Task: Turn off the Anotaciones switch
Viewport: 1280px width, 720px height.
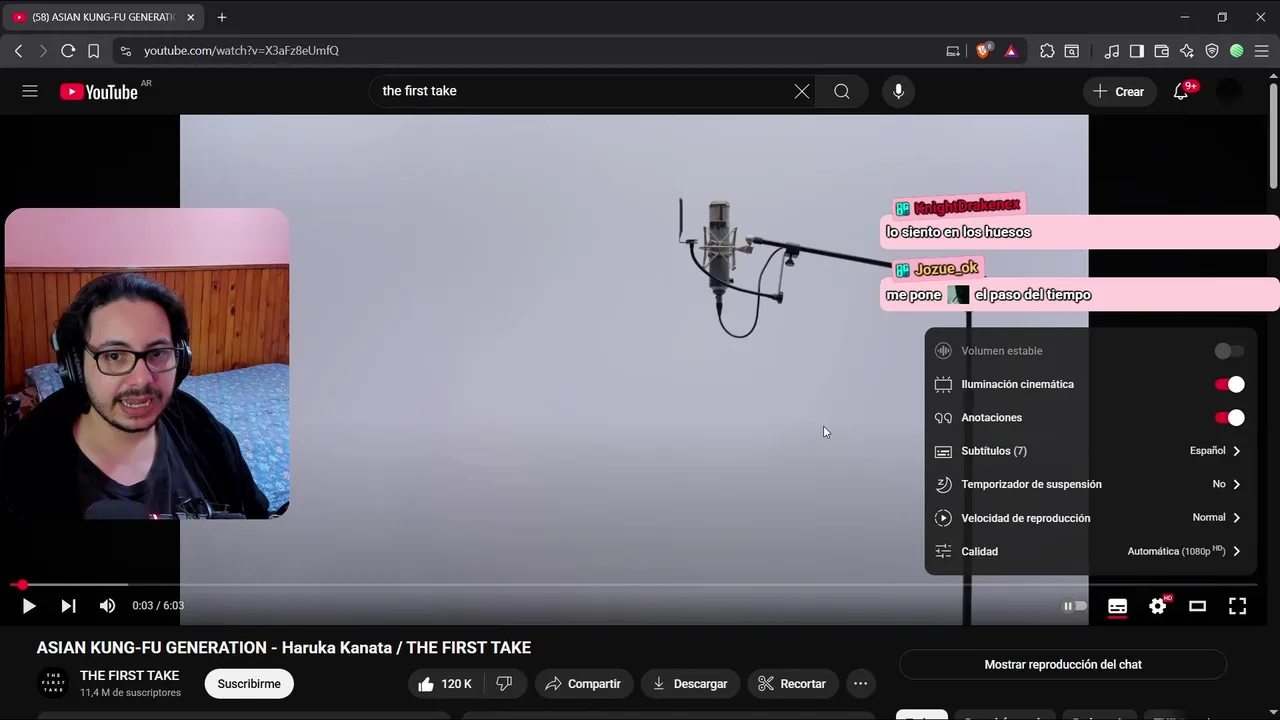Action: click(1229, 418)
